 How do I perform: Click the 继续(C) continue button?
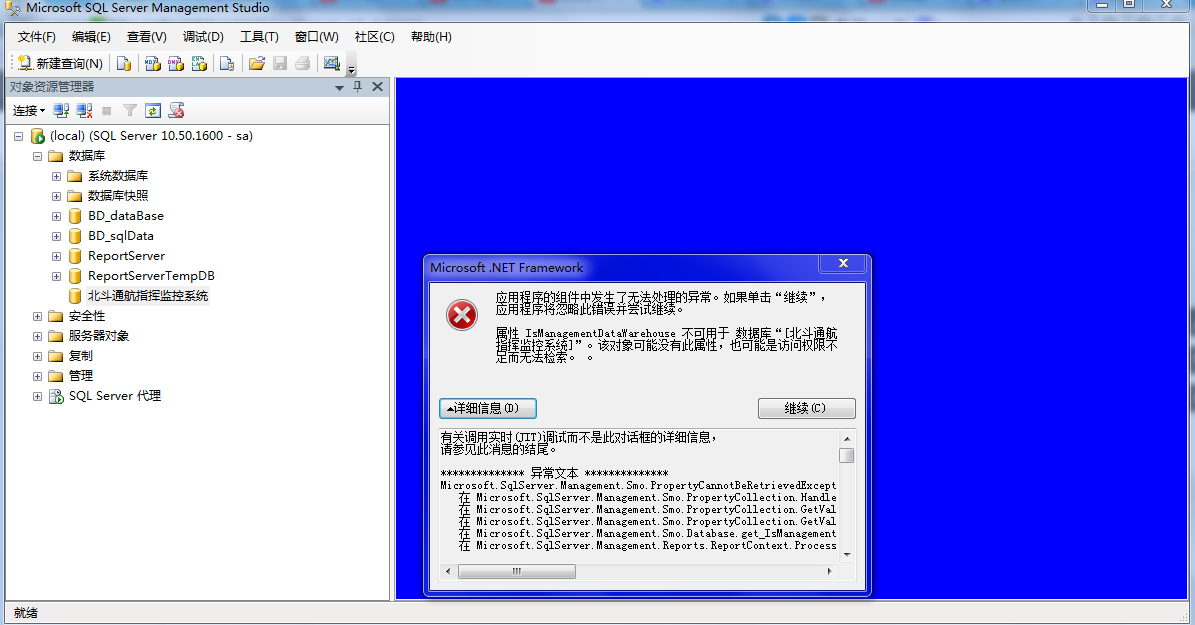[806, 409]
